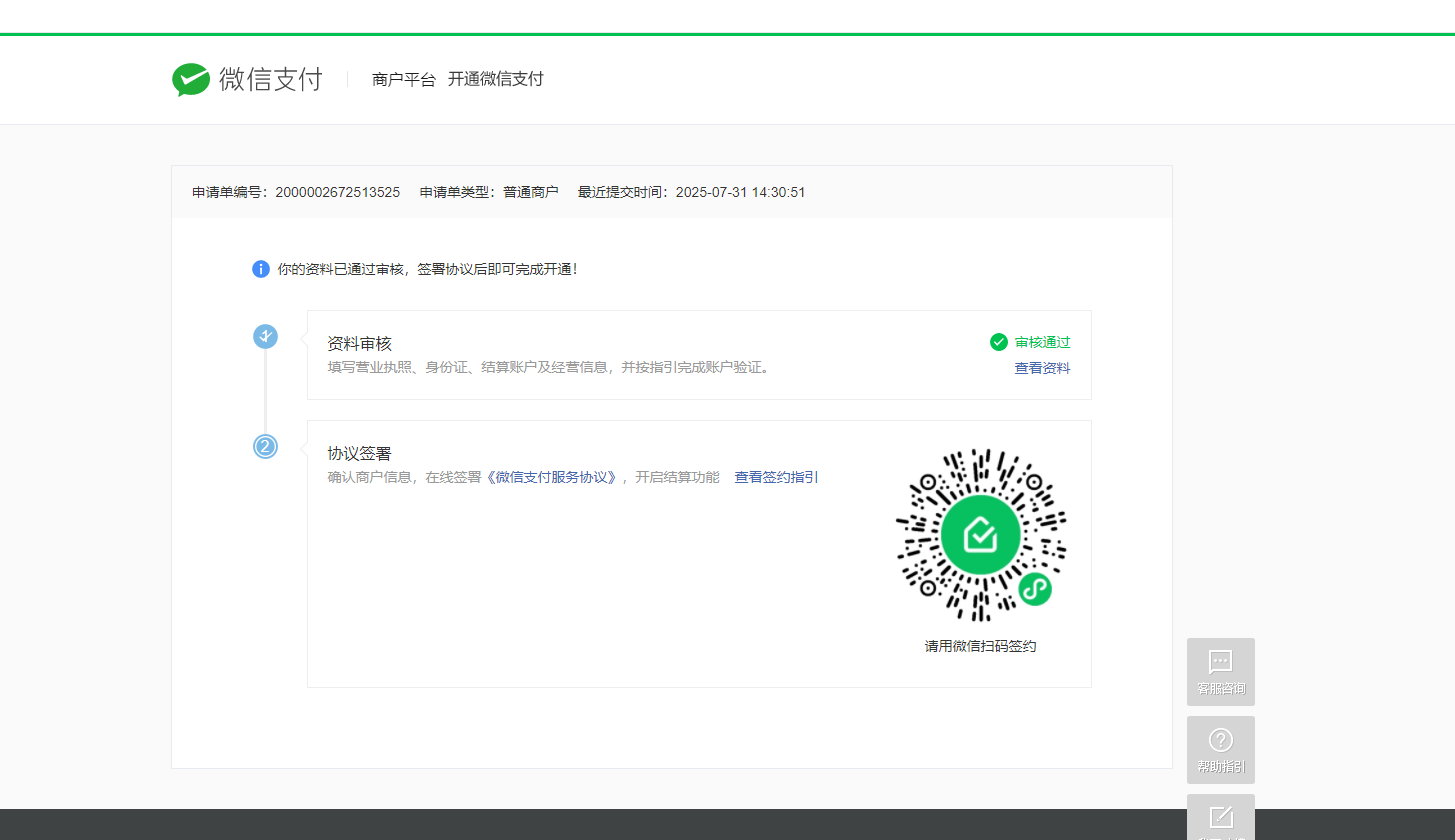Click the 微信支付 logo text in header

[271, 79]
